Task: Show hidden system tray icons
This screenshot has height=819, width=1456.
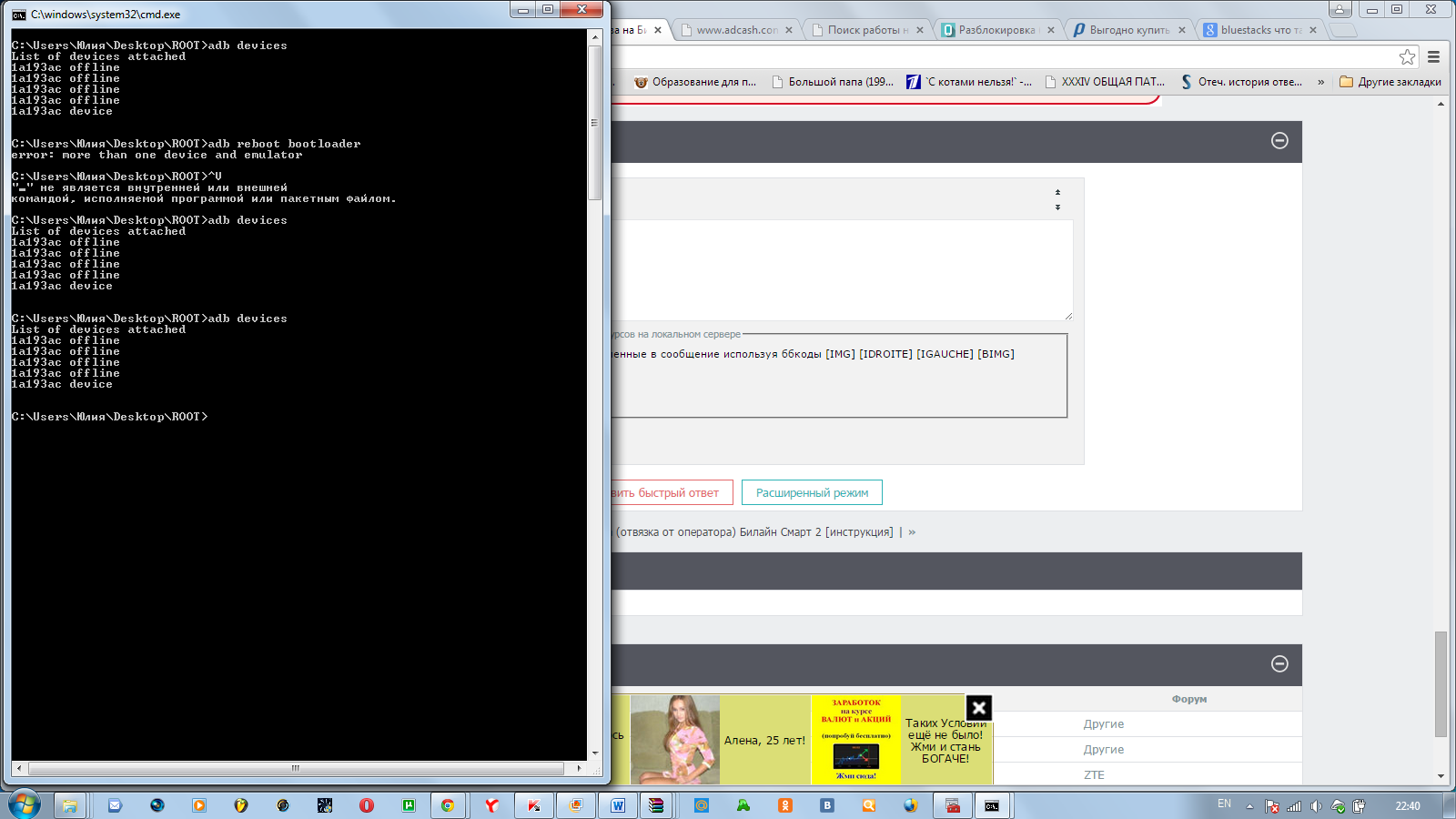Action: tap(1249, 806)
